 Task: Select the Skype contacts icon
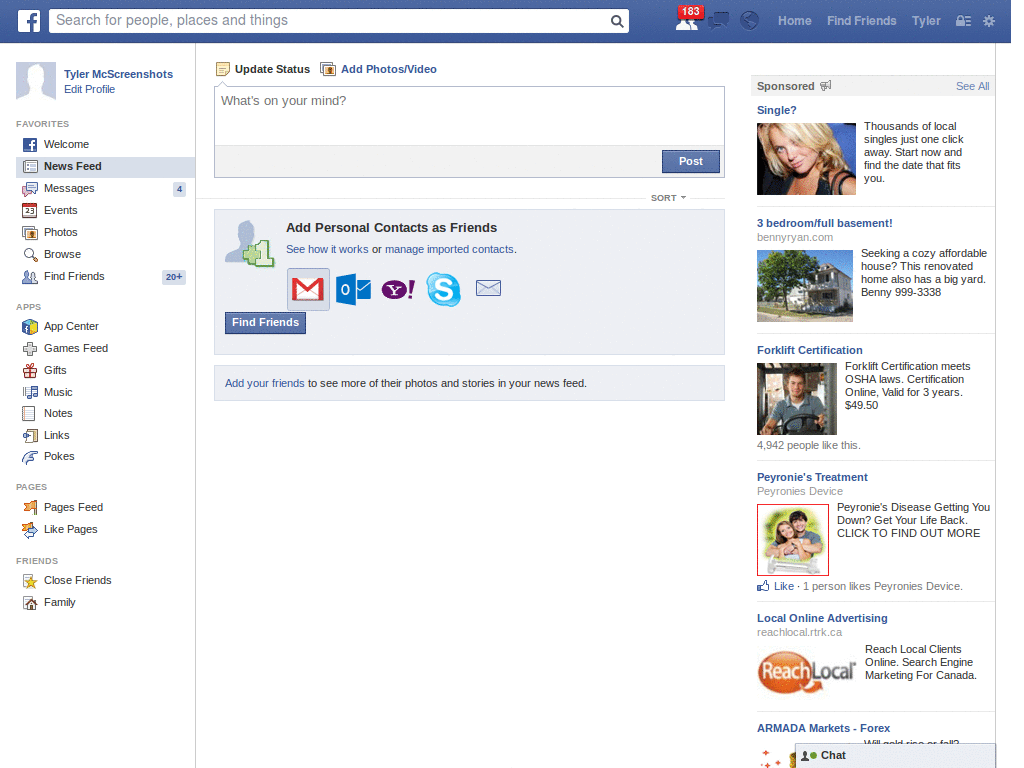443,289
